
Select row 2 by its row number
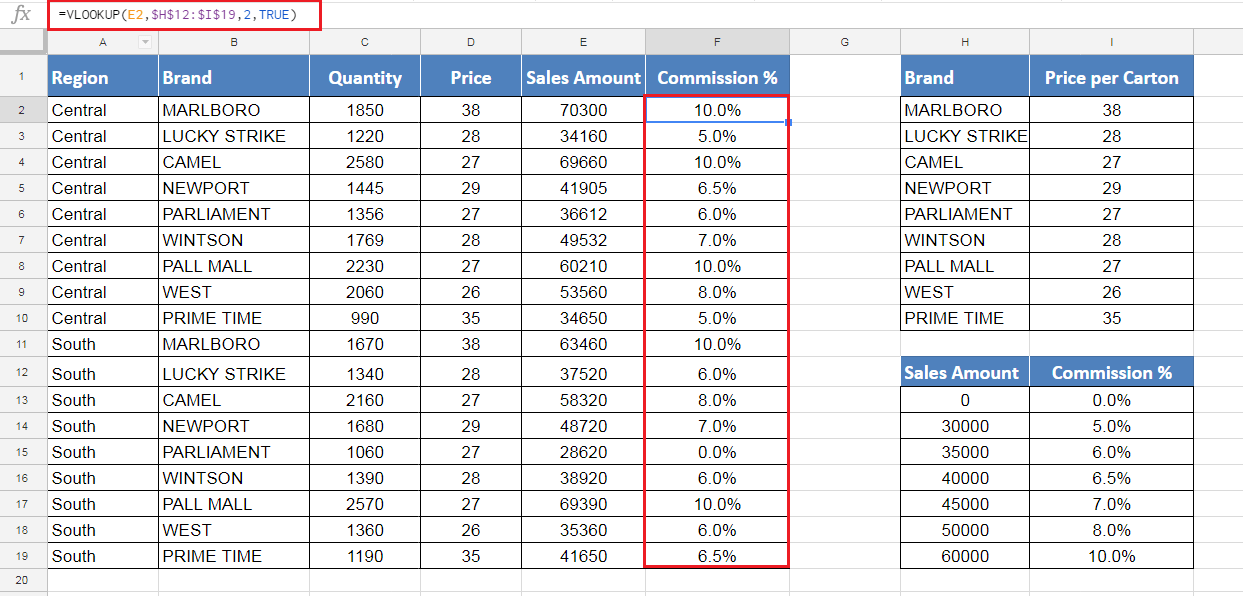coord(24,110)
